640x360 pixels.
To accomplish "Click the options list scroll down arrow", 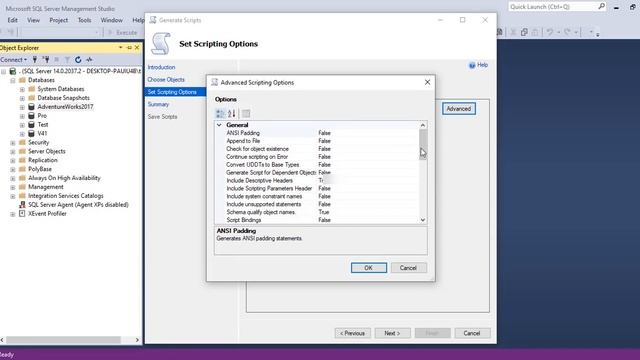I will [423, 220].
